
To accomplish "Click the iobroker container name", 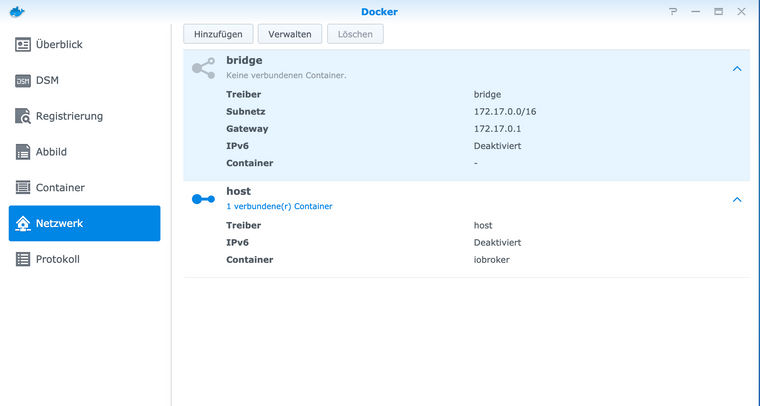I will (x=491, y=260).
